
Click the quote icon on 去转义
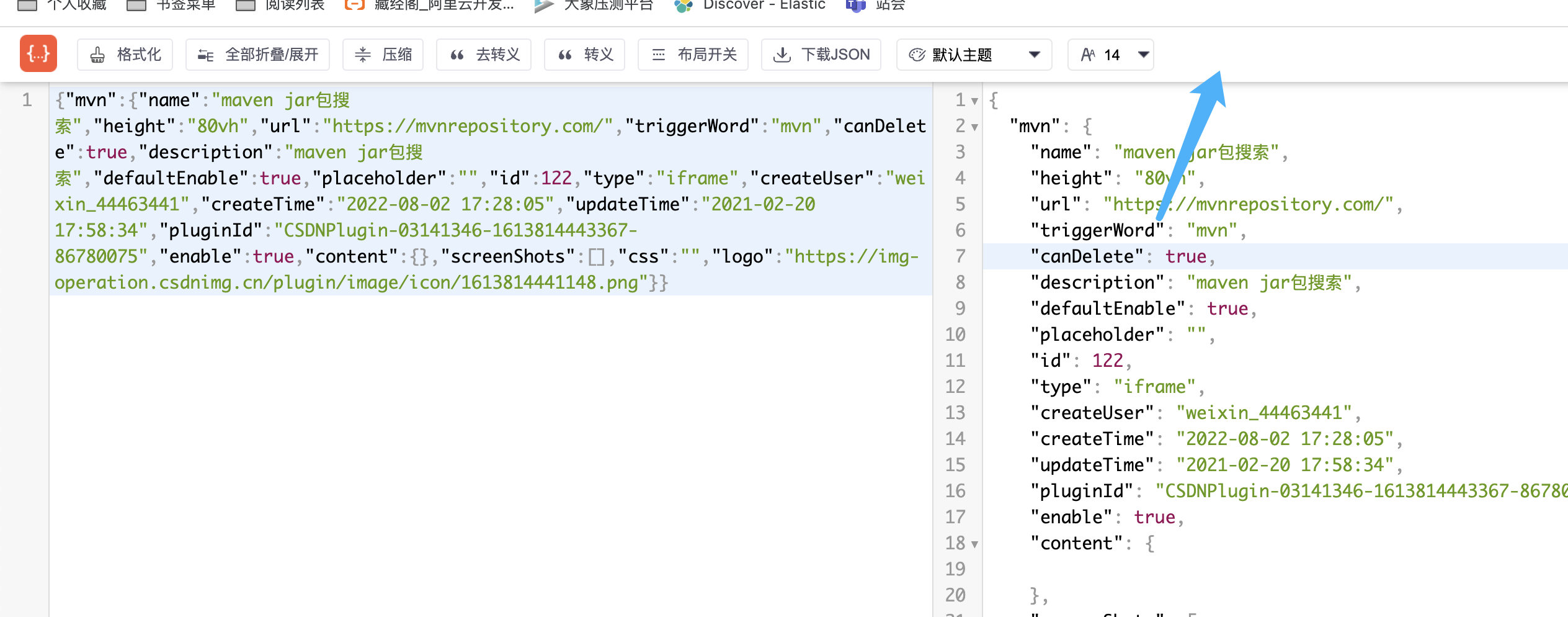click(x=457, y=55)
